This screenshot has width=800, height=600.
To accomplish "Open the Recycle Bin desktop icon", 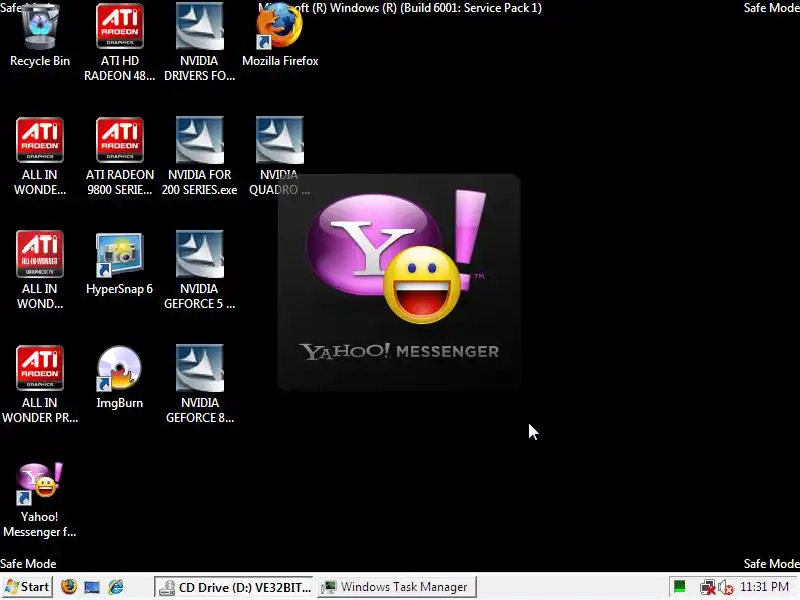I will click(40, 36).
